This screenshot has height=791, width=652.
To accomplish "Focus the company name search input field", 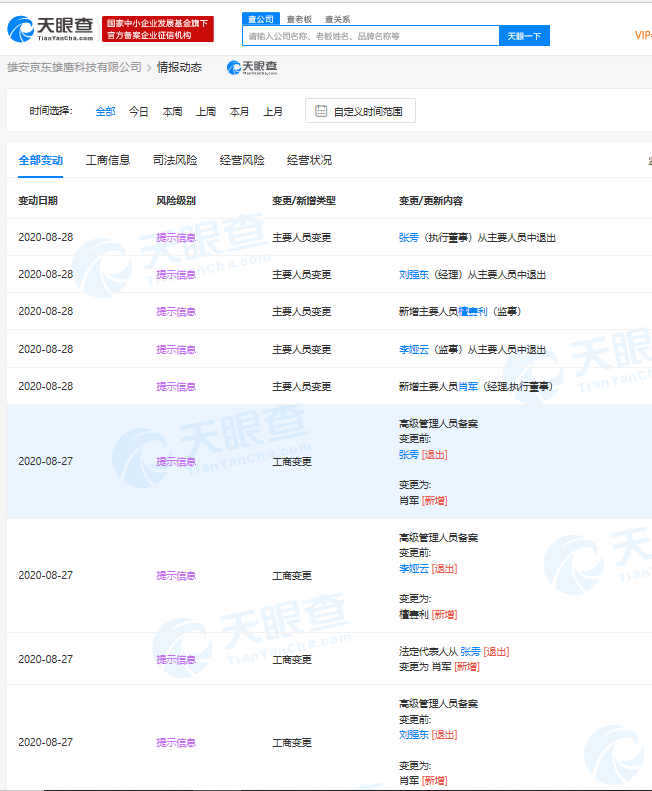I will (371, 36).
